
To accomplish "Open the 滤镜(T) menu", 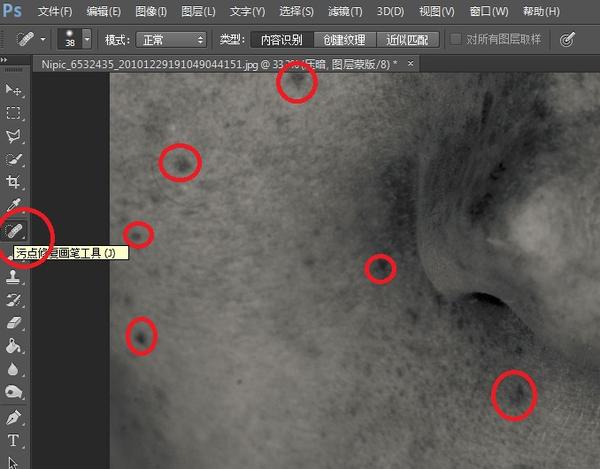I will tap(345, 11).
